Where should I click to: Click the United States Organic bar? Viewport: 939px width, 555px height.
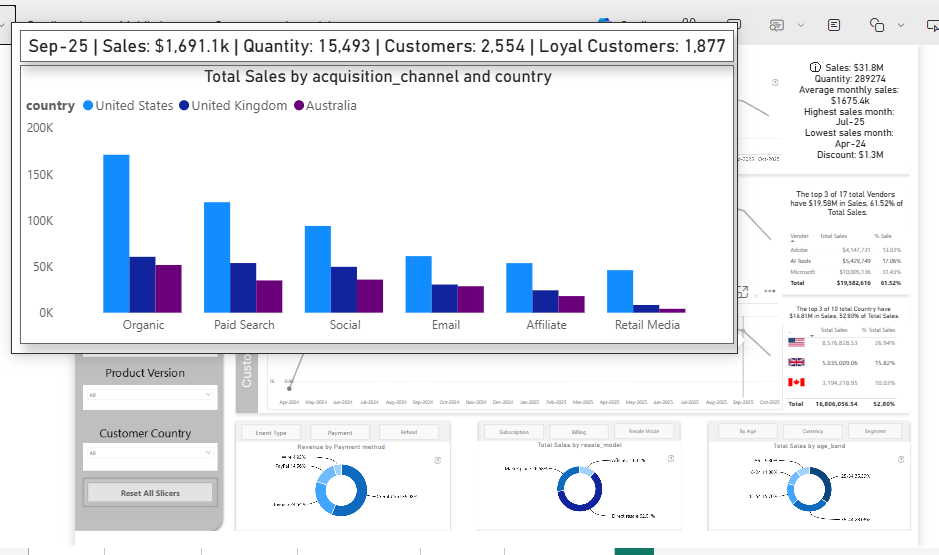click(x=116, y=233)
